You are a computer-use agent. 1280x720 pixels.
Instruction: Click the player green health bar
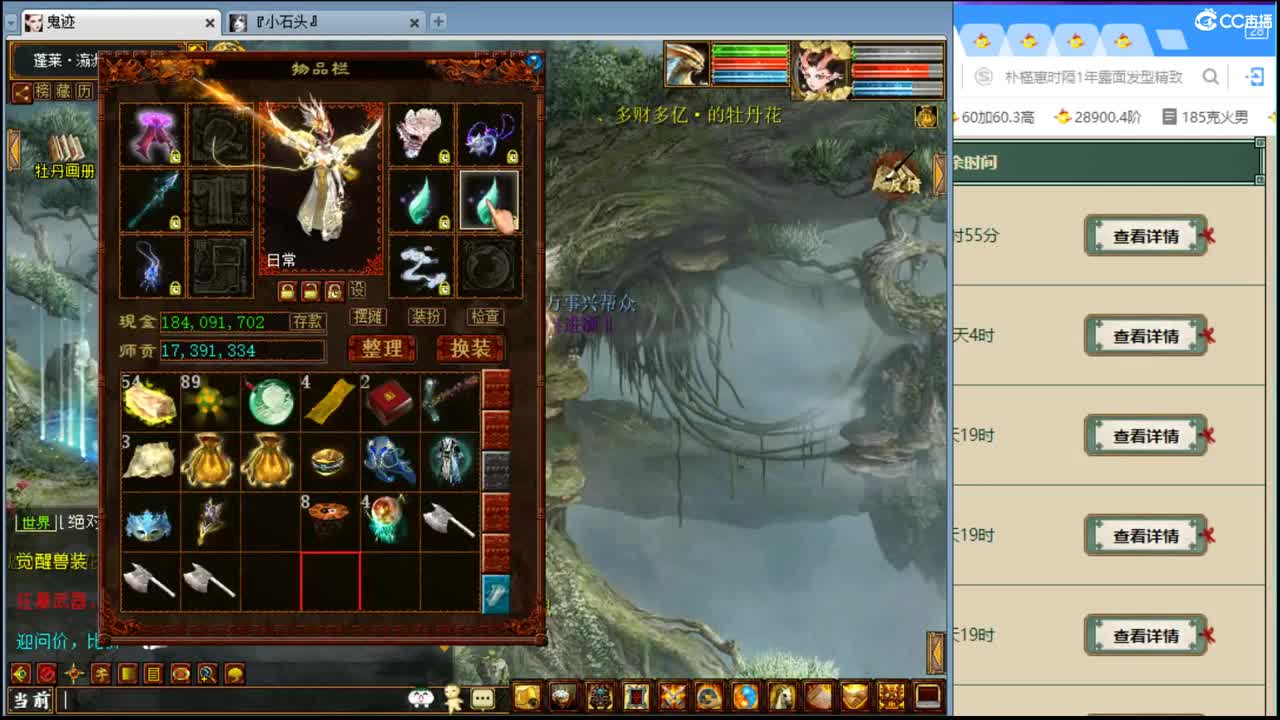click(750, 50)
